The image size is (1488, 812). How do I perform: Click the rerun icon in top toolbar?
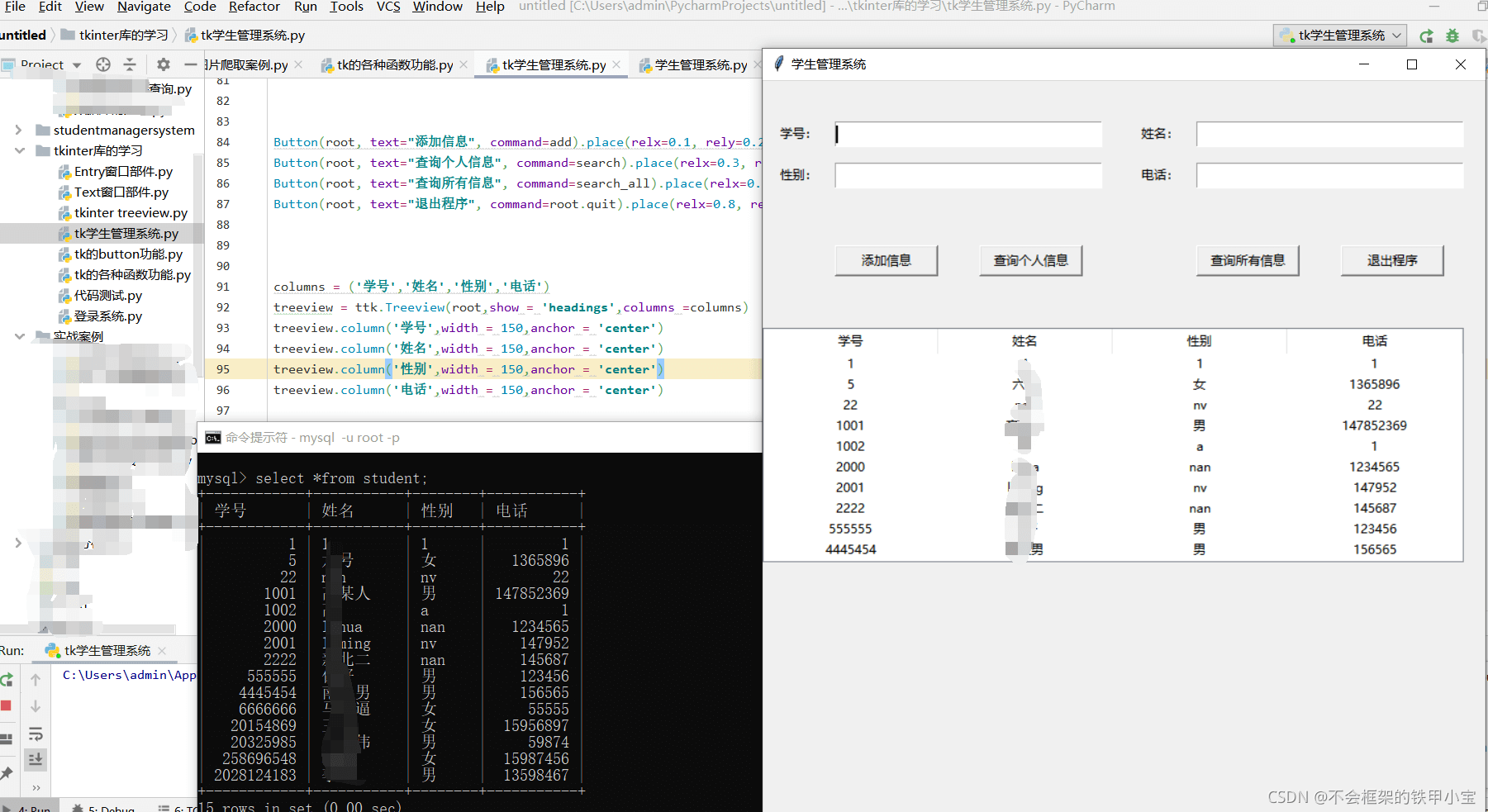1426,36
